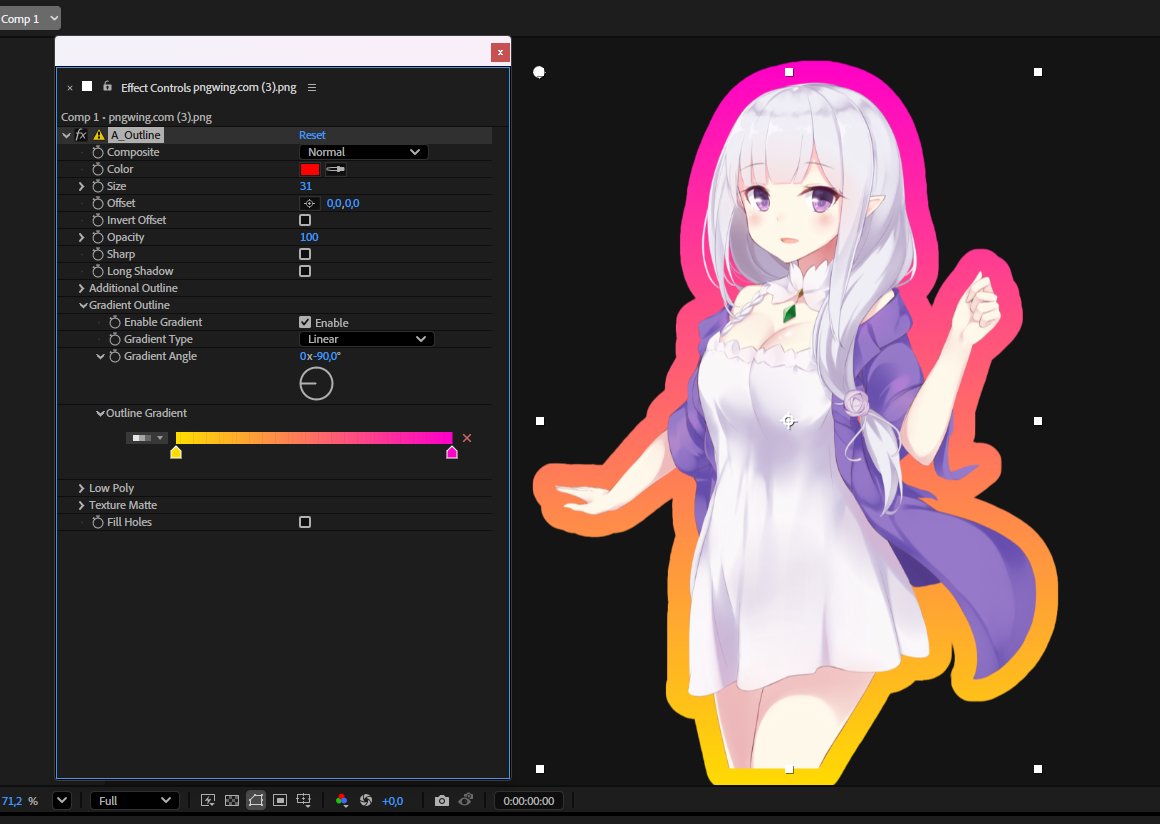The image size is (1160, 824).
Task: Open the Effect Controls panel menu
Action: 312,87
